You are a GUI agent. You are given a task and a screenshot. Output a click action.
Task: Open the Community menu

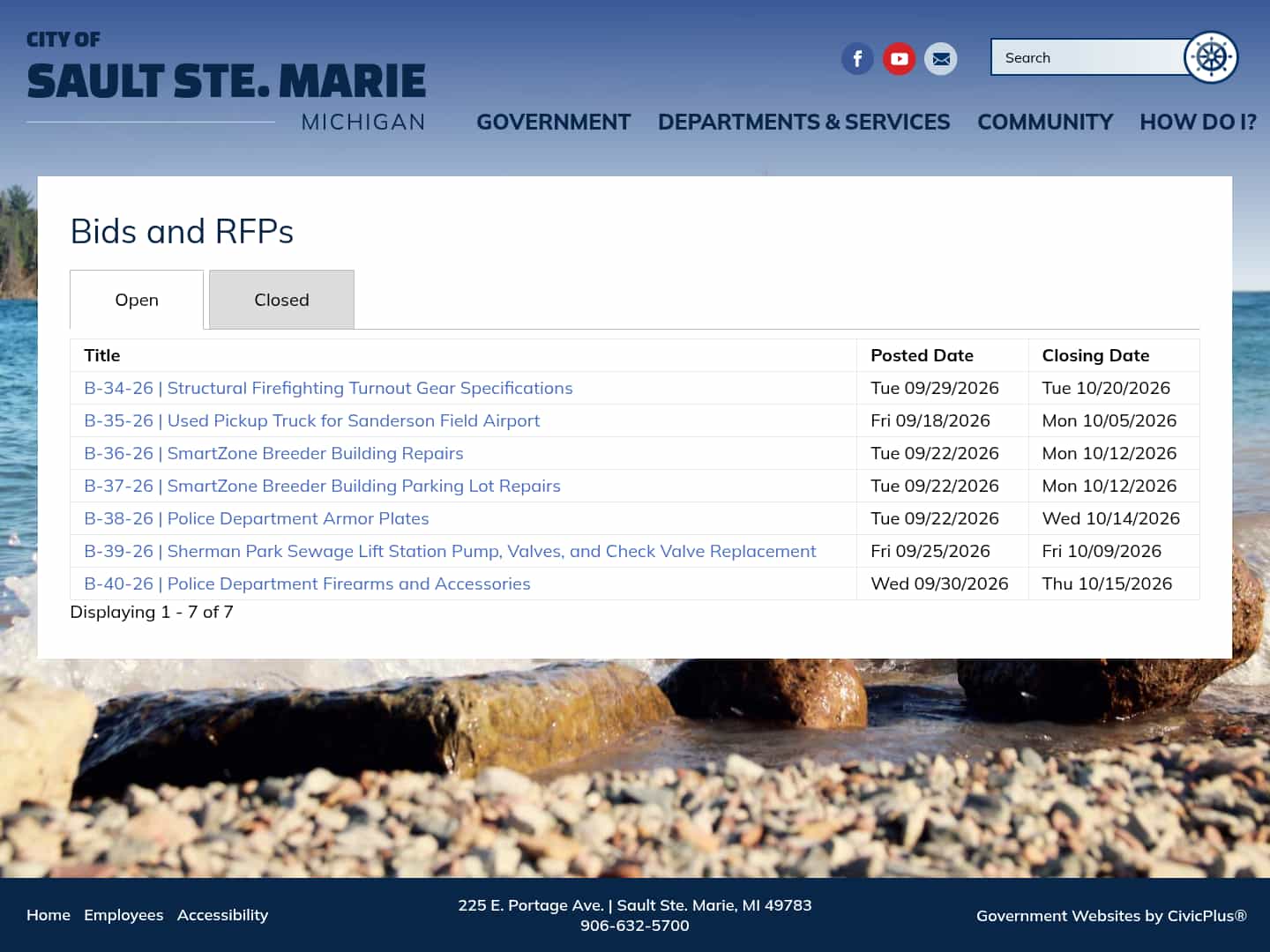click(1045, 122)
